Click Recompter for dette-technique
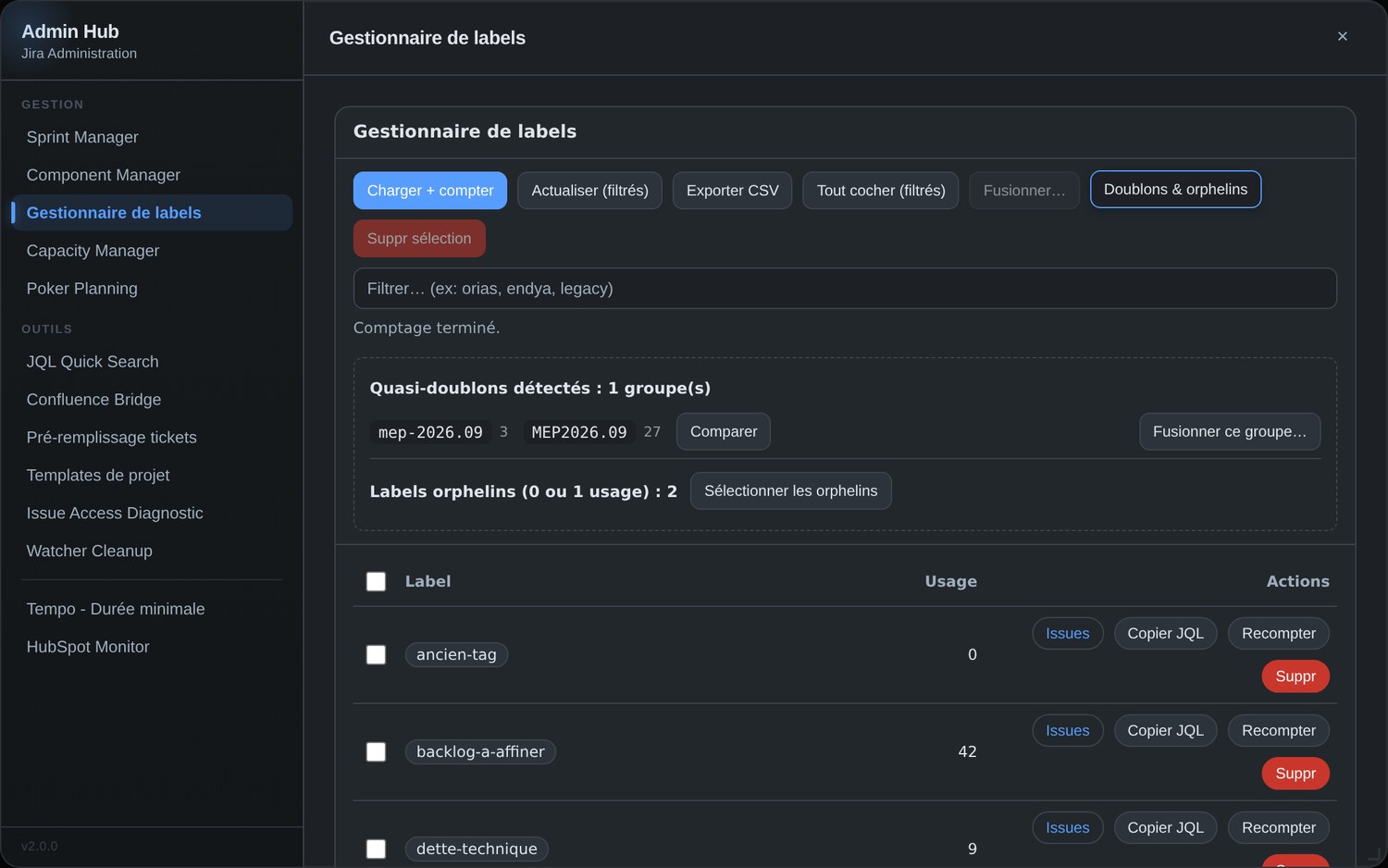1388x868 pixels. pos(1279,828)
